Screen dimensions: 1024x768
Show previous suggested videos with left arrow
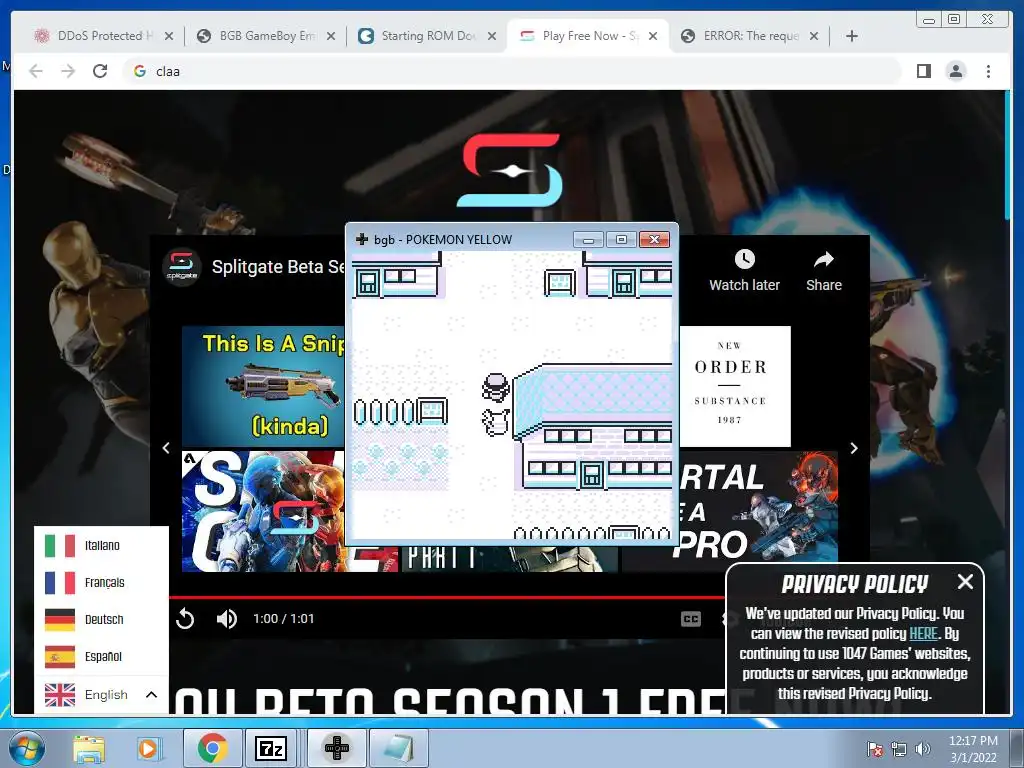tap(166, 448)
